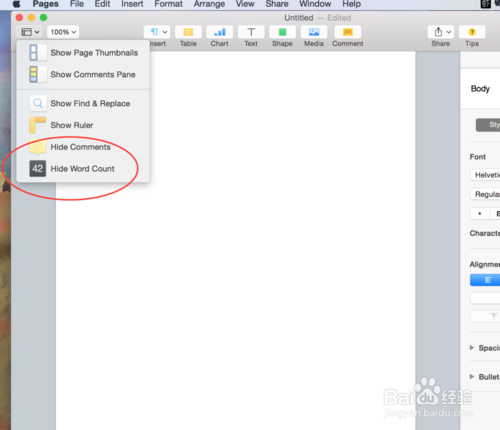The image size is (500, 430).
Task: Open the View menu toolbar button
Action: [x=29, y=32]
